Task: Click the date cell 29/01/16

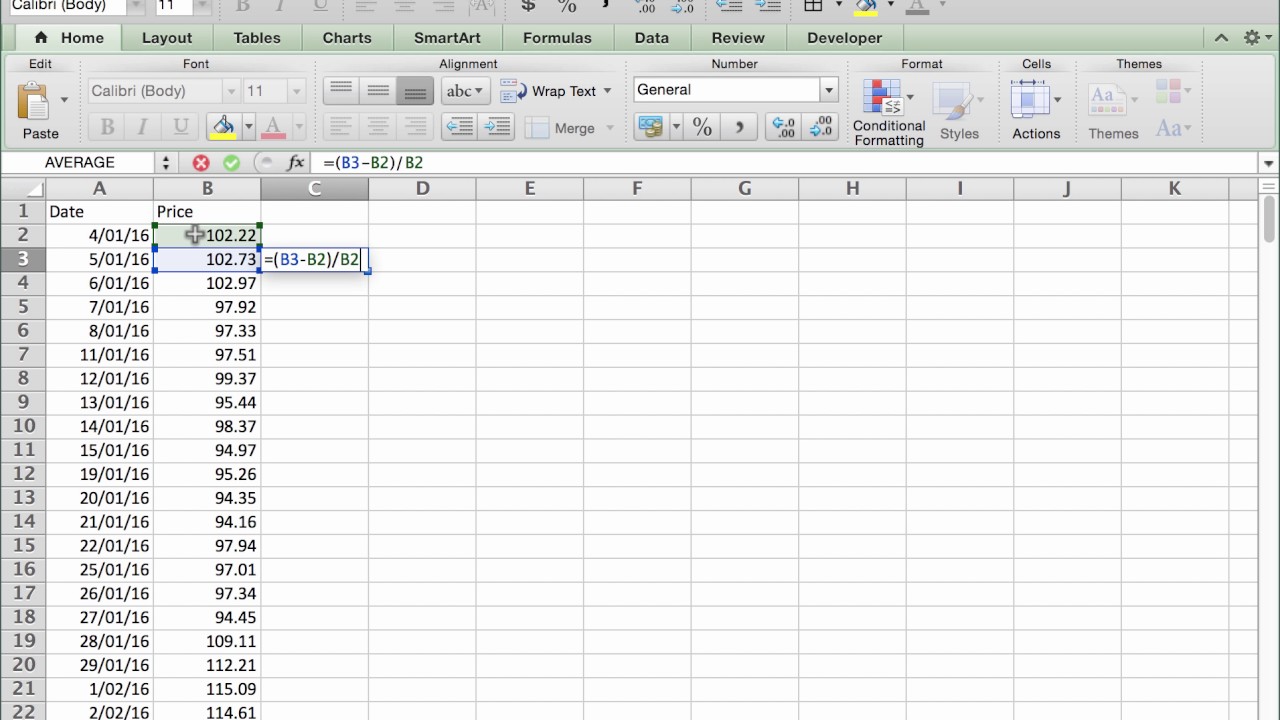Action: 99,665
